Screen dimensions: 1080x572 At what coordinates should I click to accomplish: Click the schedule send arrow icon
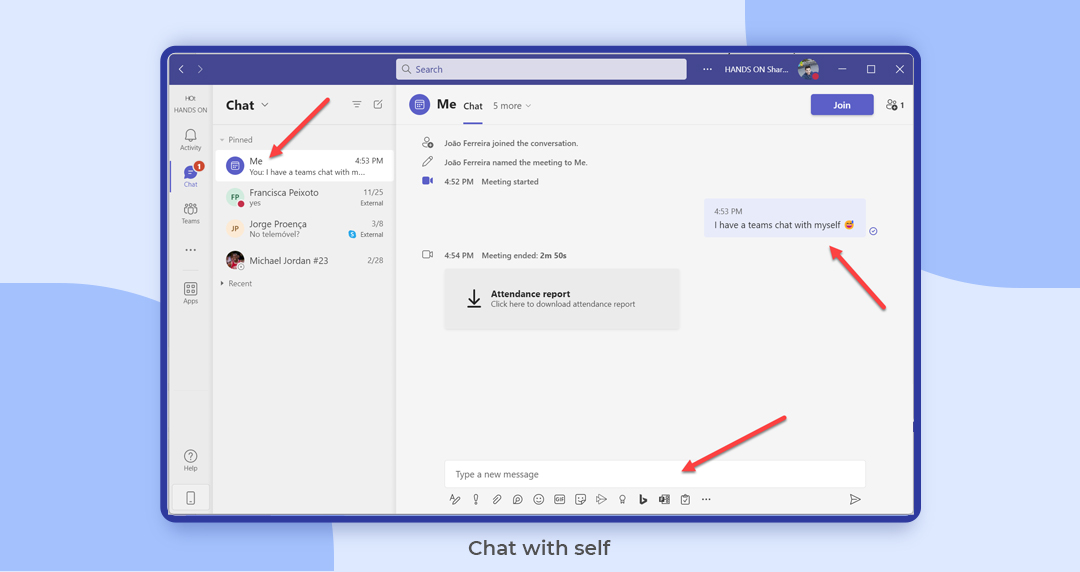[601, 500]
